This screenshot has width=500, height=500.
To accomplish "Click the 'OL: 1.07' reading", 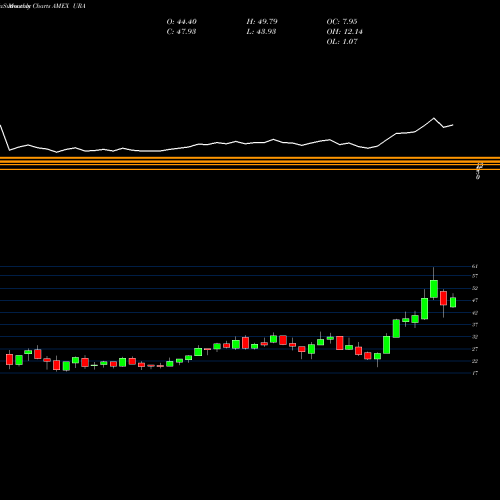I will tap(342, 42).
